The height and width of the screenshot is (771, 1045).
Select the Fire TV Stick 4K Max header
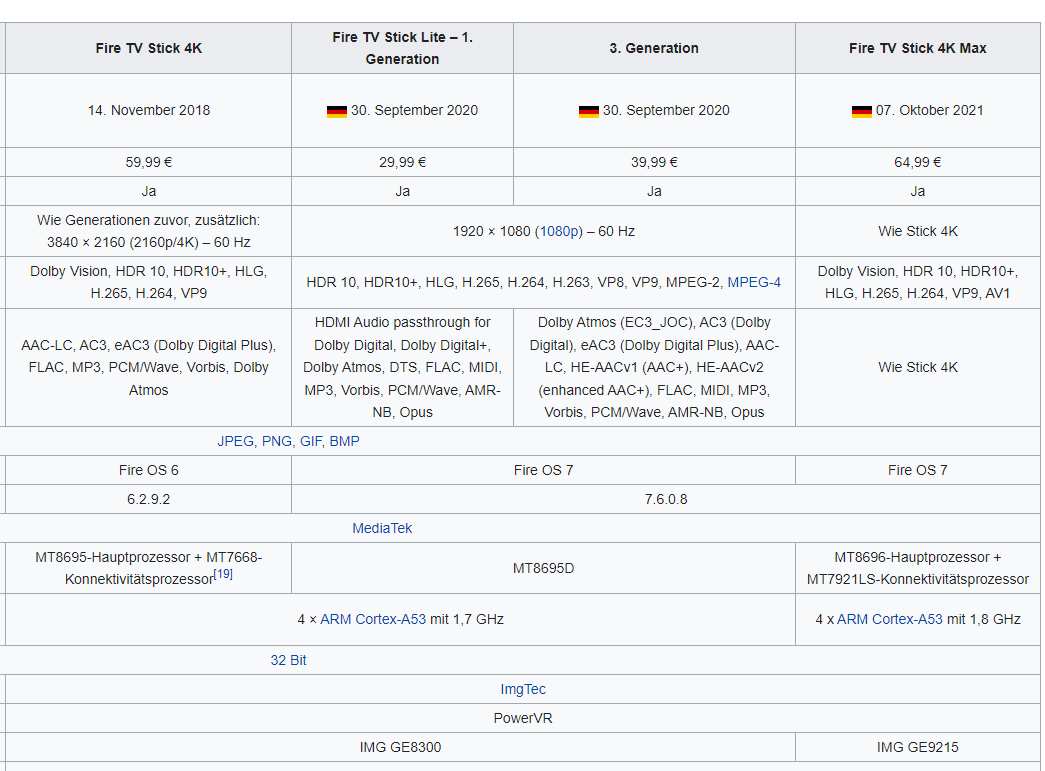click(918, 48)
